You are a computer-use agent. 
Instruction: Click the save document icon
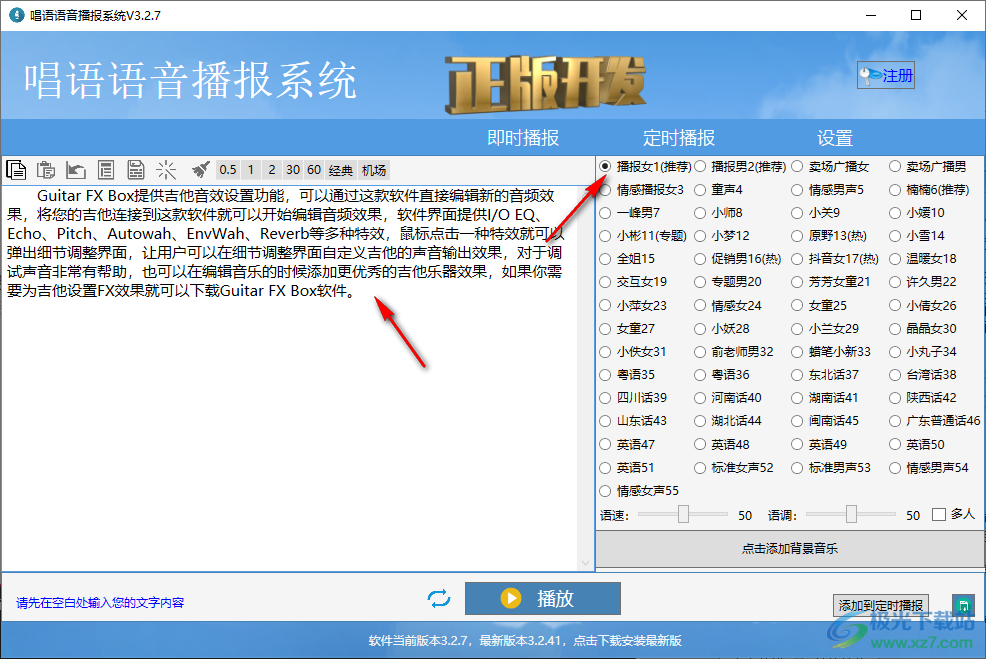click(134, 169)
